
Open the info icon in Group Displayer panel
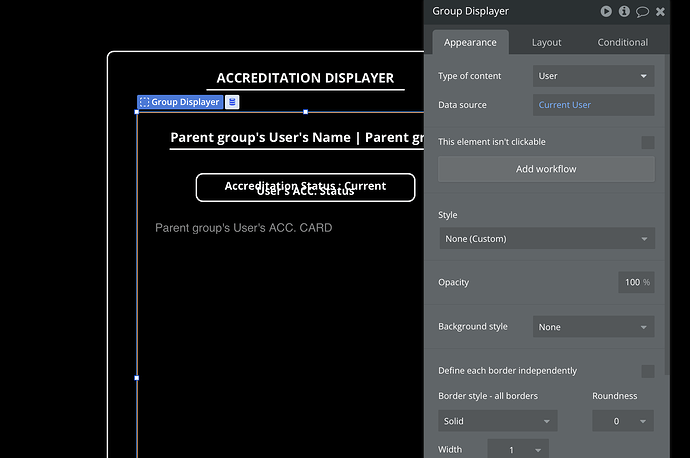pyautogui.click(x=624, y=11)
